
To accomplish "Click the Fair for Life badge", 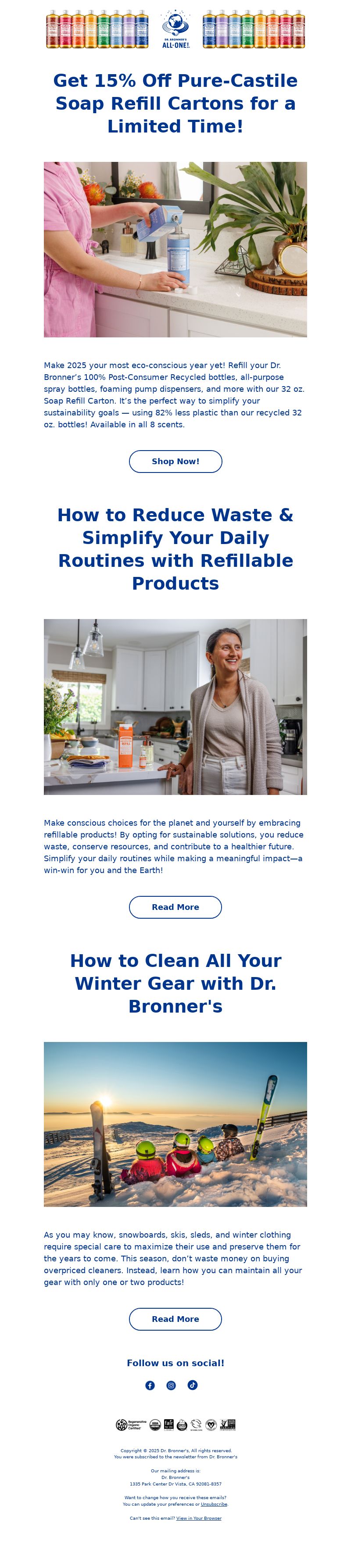I will click(x=169, y=1424).
